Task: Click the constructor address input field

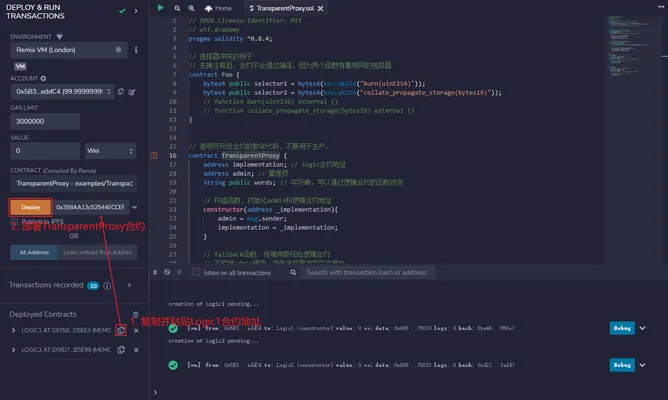Action: tap(91, 207)
